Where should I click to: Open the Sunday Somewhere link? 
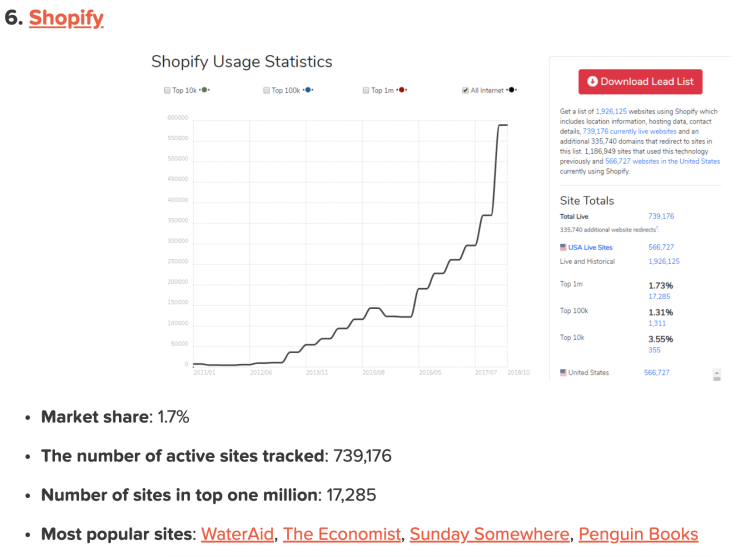pos(489,534)
